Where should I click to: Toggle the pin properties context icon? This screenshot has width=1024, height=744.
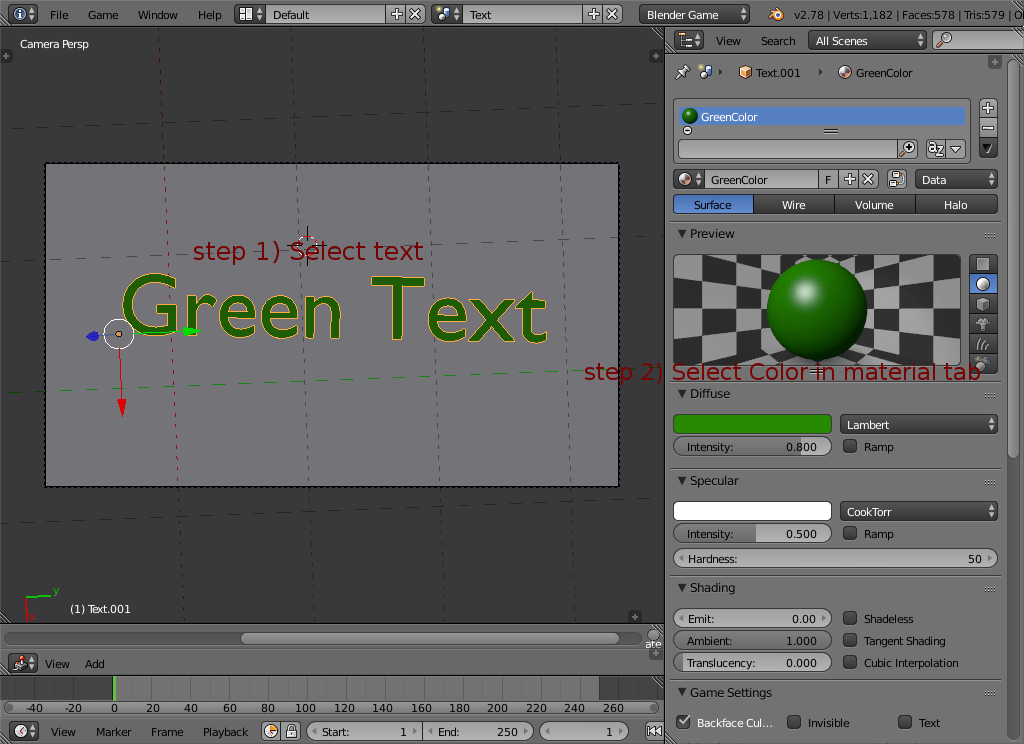[682, 73]
